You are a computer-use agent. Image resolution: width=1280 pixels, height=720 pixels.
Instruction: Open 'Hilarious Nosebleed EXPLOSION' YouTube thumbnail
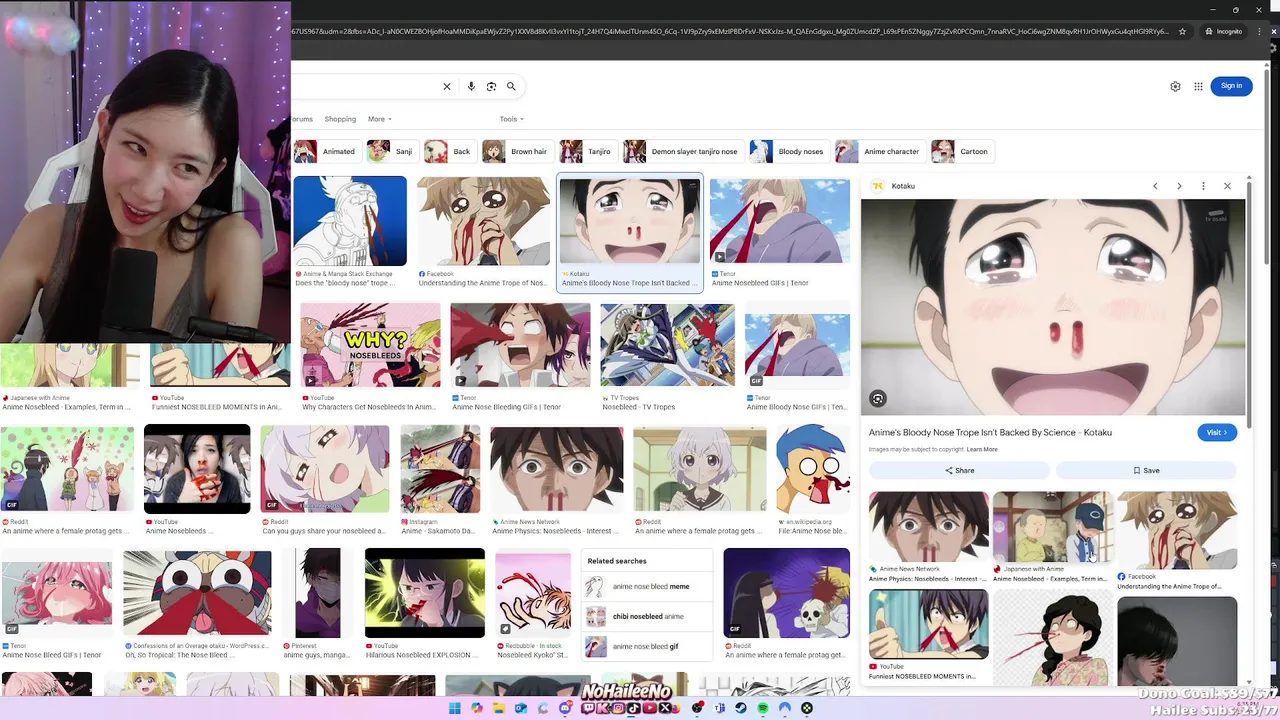tap(425, 593)
